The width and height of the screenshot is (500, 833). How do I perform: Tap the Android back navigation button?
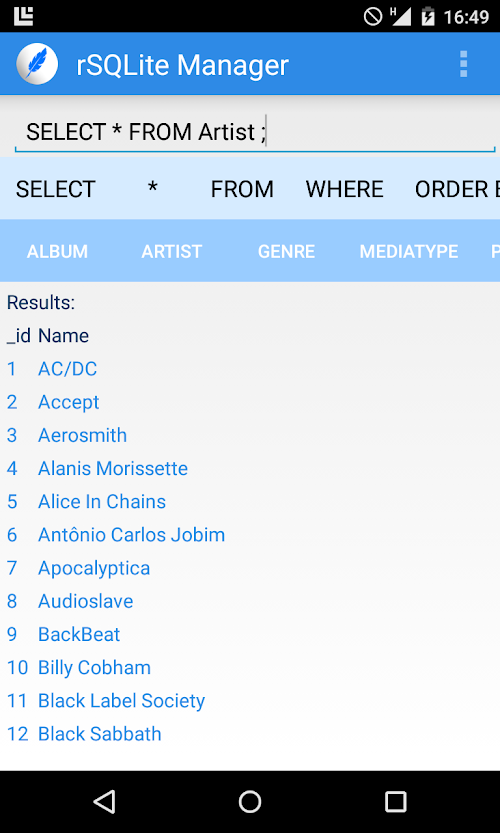coord(105,801)
